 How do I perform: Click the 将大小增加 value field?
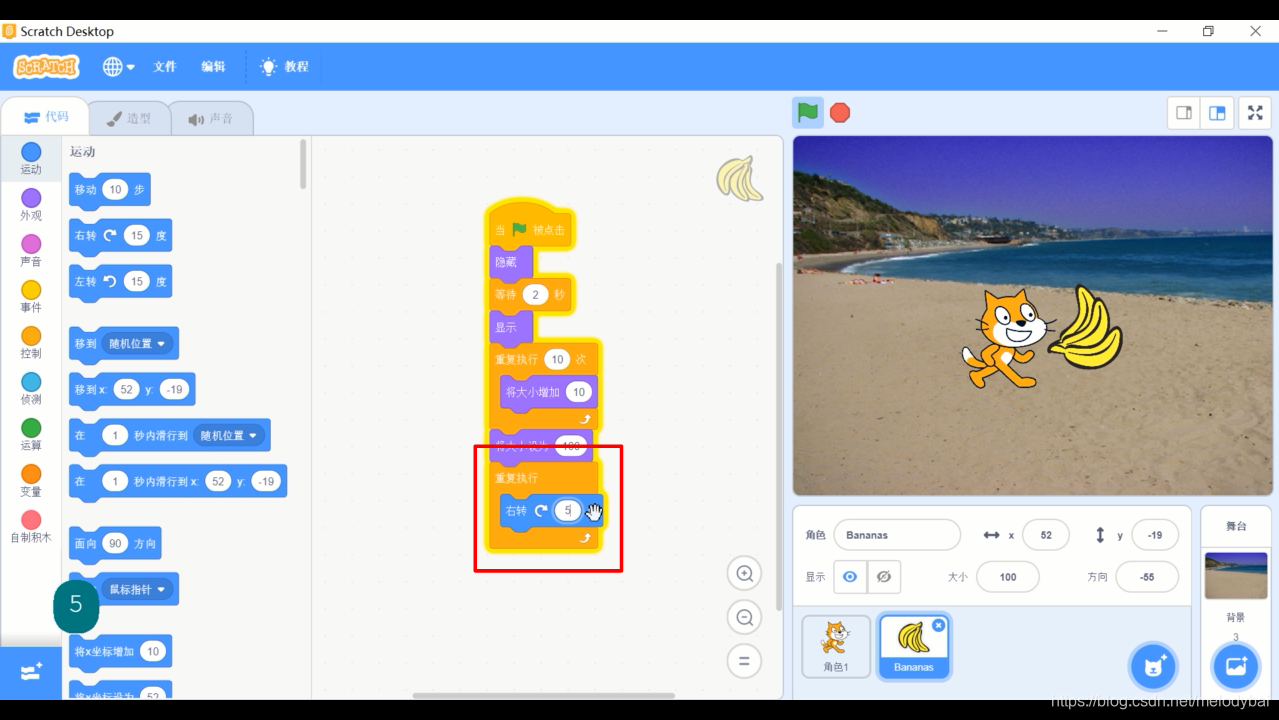(579, 392)
